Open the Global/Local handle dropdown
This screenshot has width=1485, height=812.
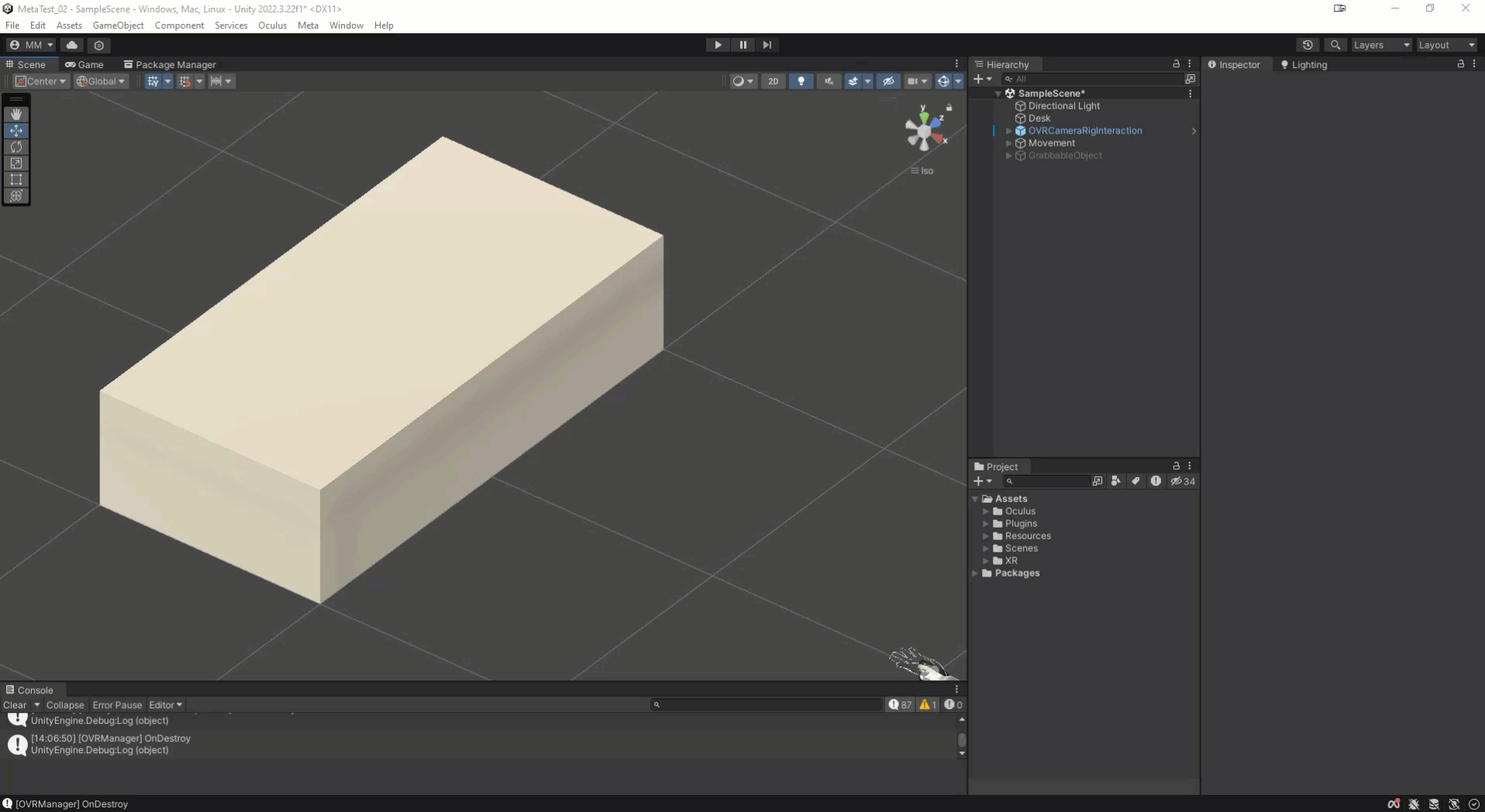click(x=101, y=81)
